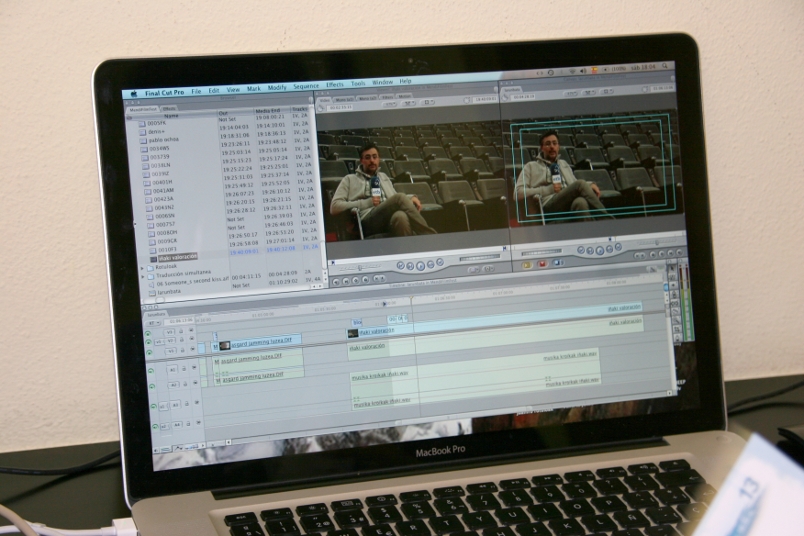Open the Edit menu
The image size is (804, 536).
point(214,90)
